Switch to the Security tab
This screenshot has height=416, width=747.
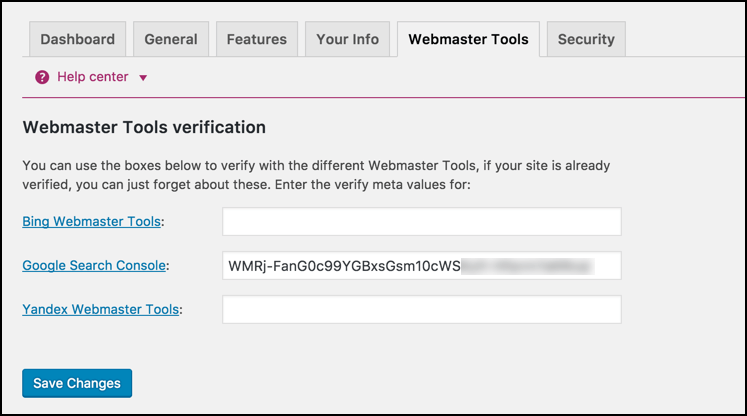click(586, 39)
